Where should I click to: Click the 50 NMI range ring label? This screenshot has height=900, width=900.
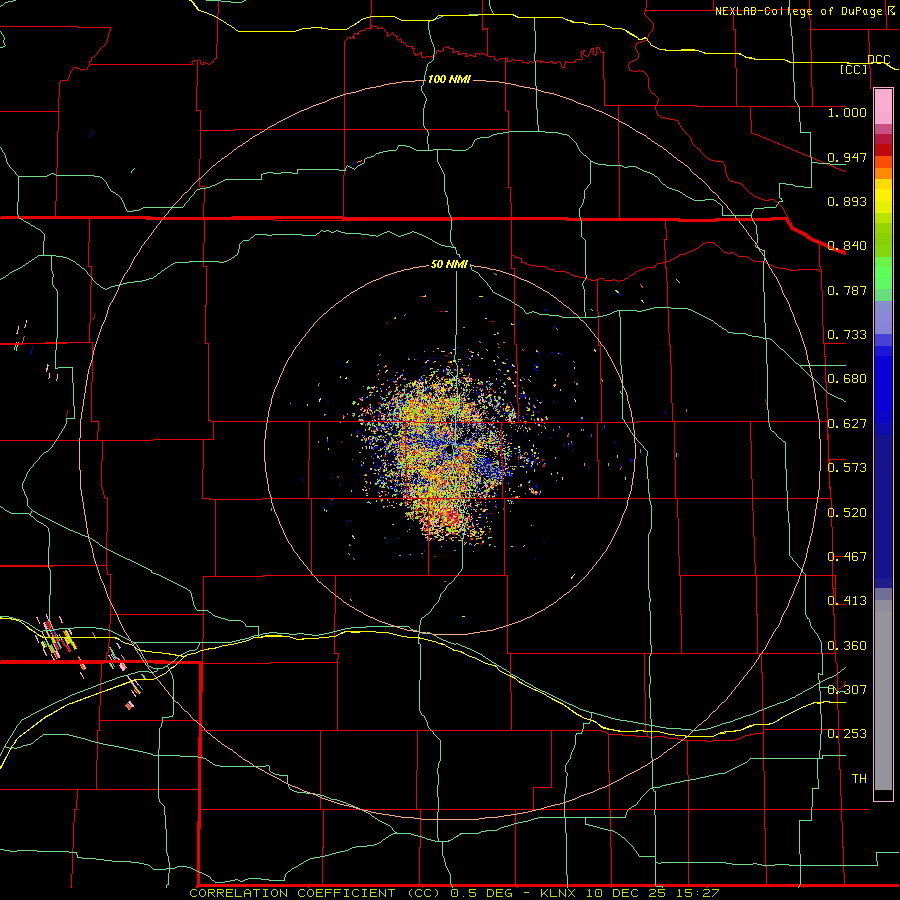point(449,264)
